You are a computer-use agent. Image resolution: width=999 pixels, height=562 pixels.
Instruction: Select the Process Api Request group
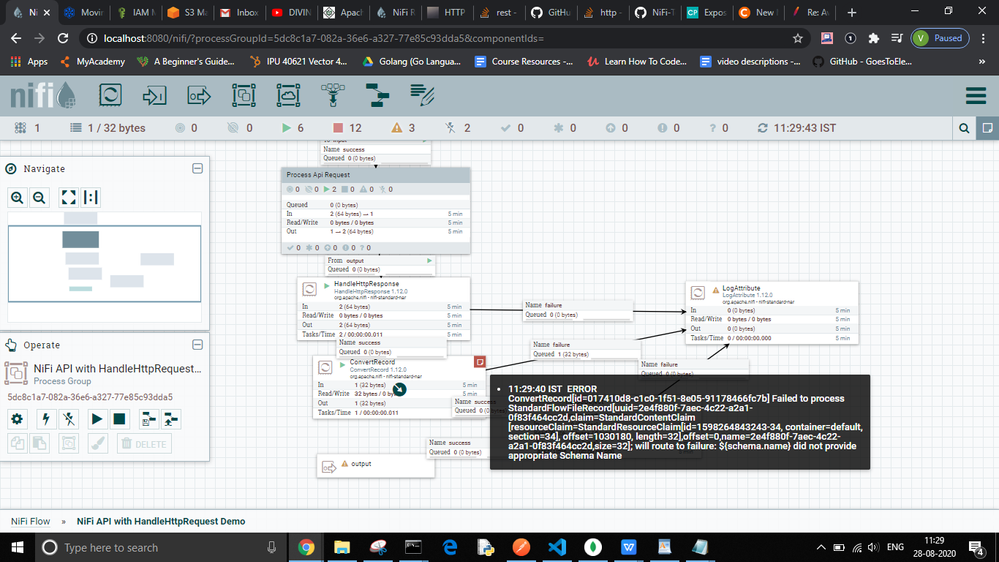click(x=376, y=211)
